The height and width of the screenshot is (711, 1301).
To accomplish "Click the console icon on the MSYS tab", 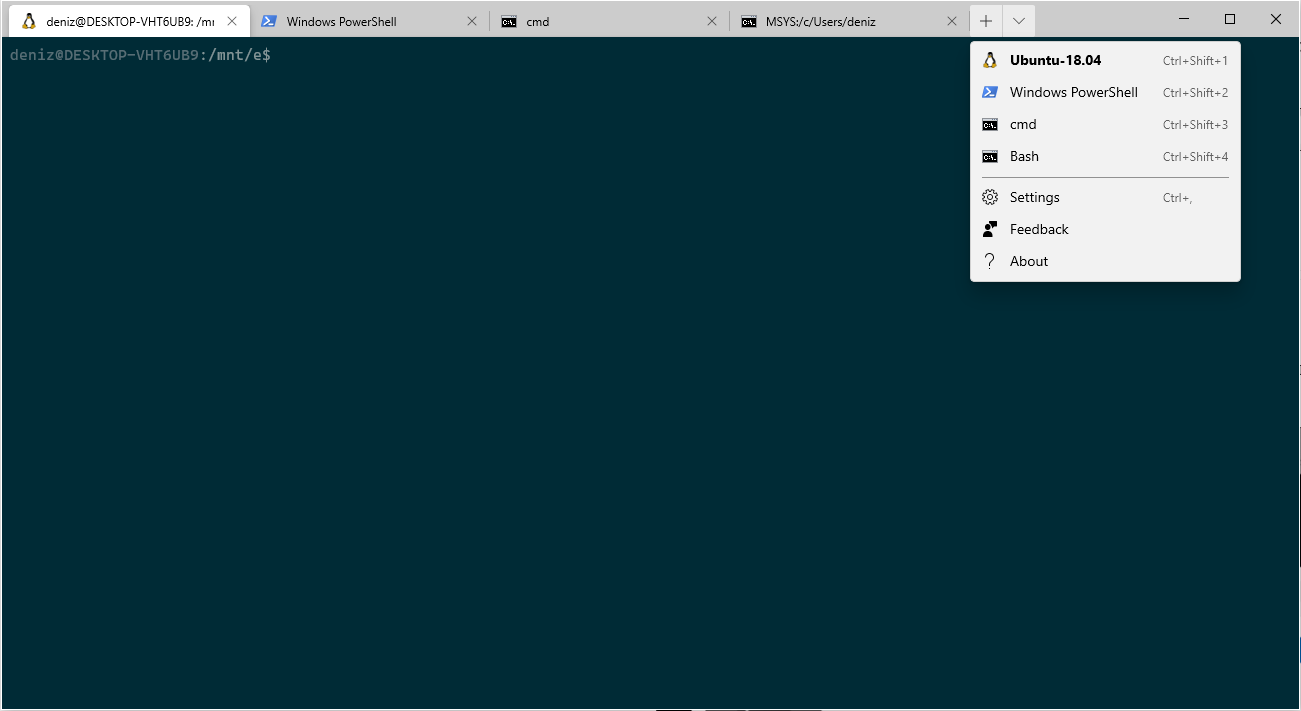I will [749, 21].
